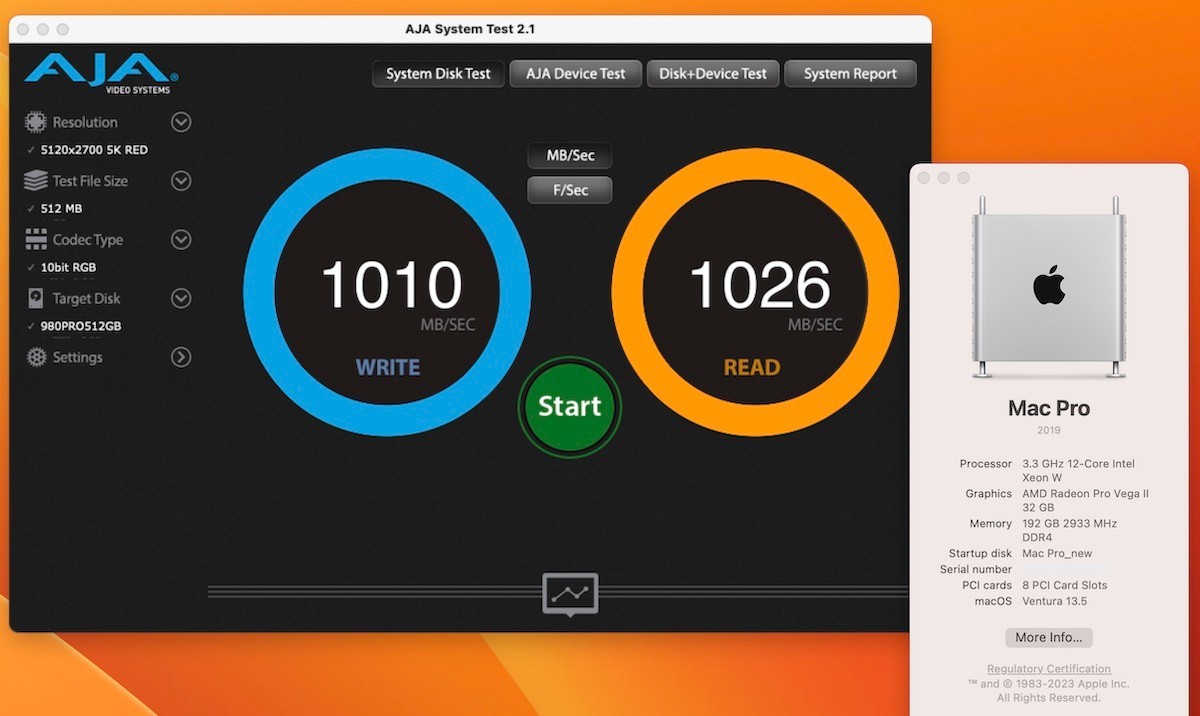Click the Test File Size label
The height and width of the screenshot is (716, 1200).
click(x=90, y=181)
